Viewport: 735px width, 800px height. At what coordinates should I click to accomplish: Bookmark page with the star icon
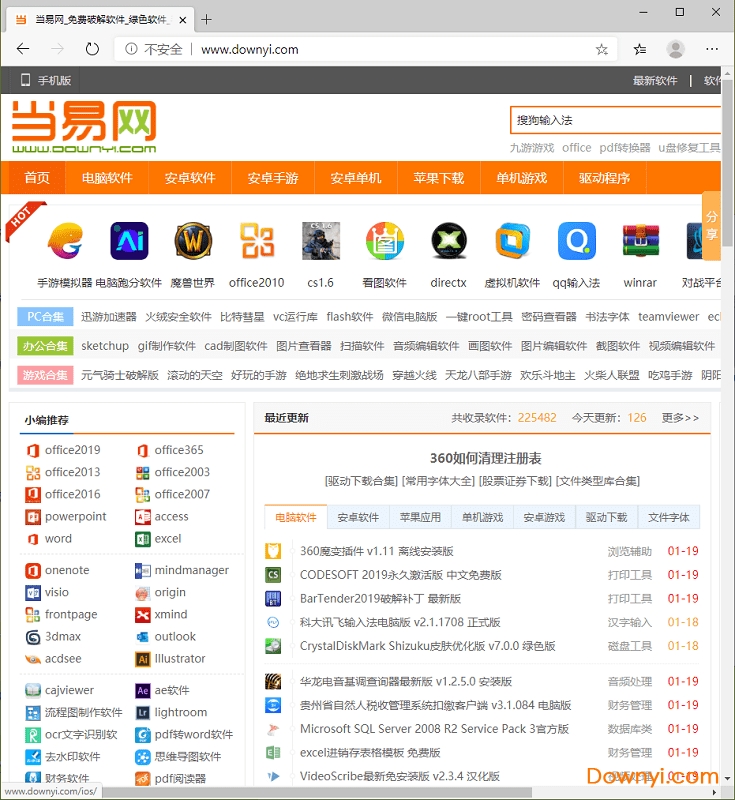tap(601, 49)
